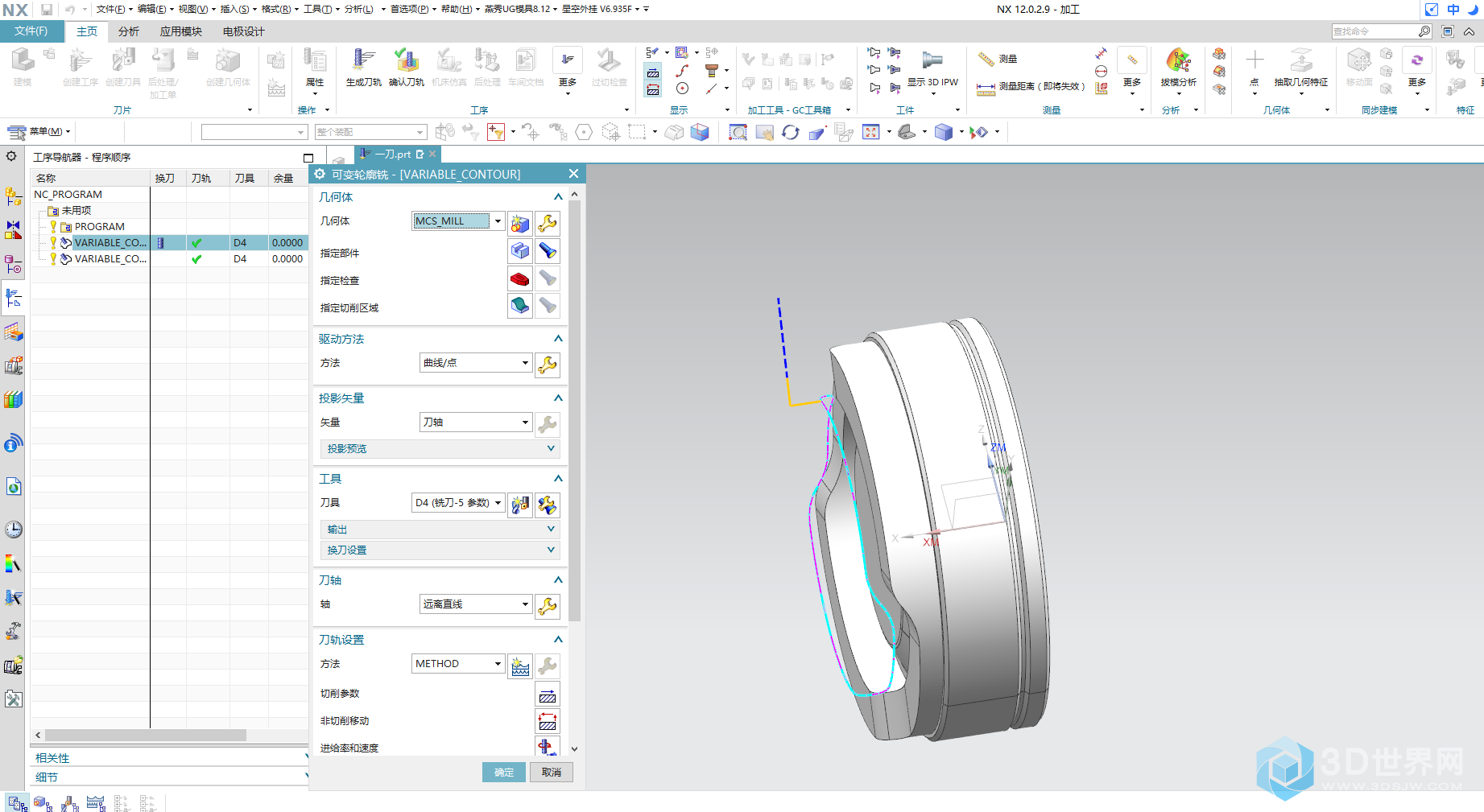Click the 取消 button
Screen dimensions: 1484x812
pyautogui.click(x=552, y=773)
